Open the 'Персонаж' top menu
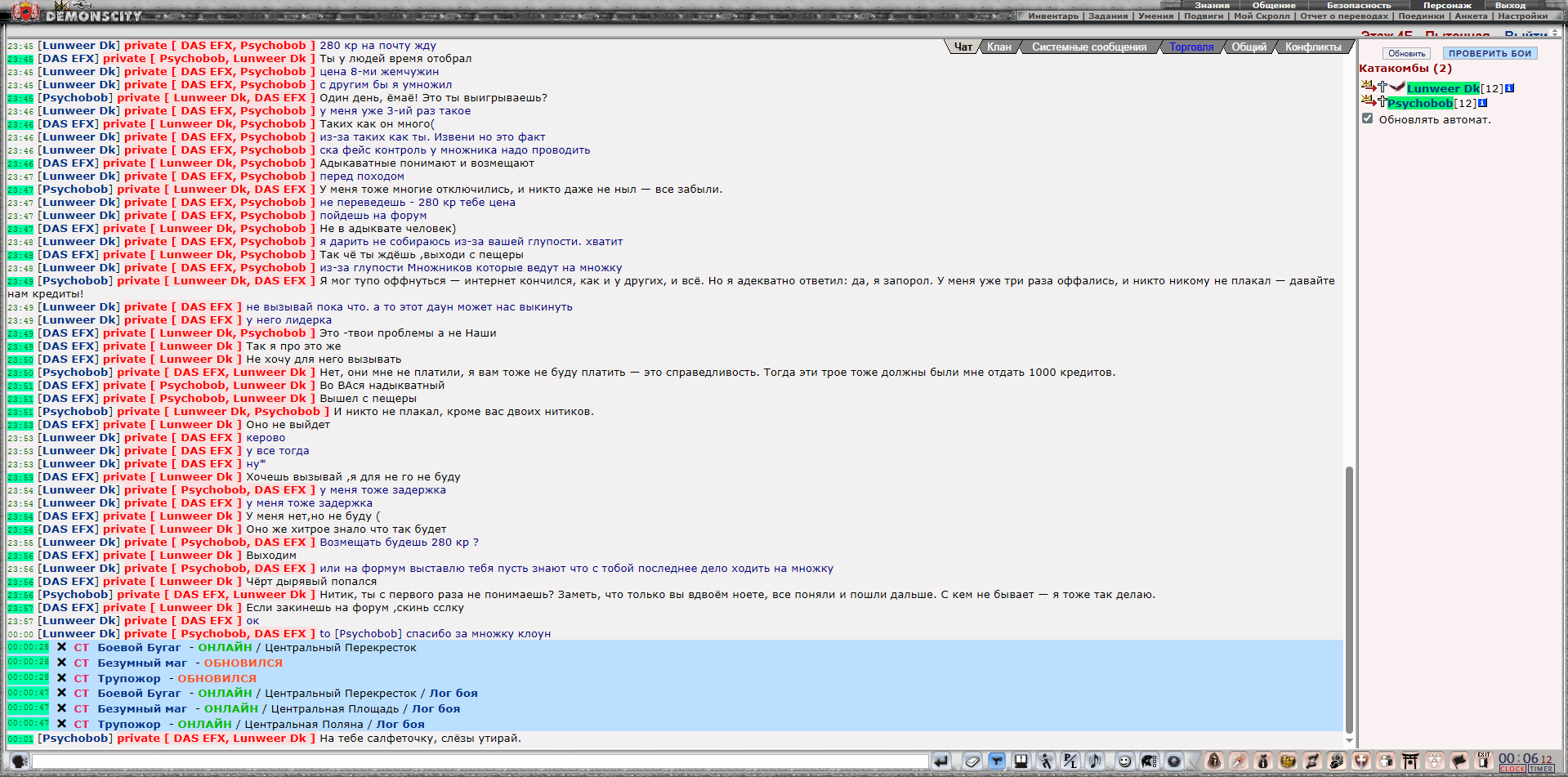The image size is (1568, 777). [x=1447, y=5]
